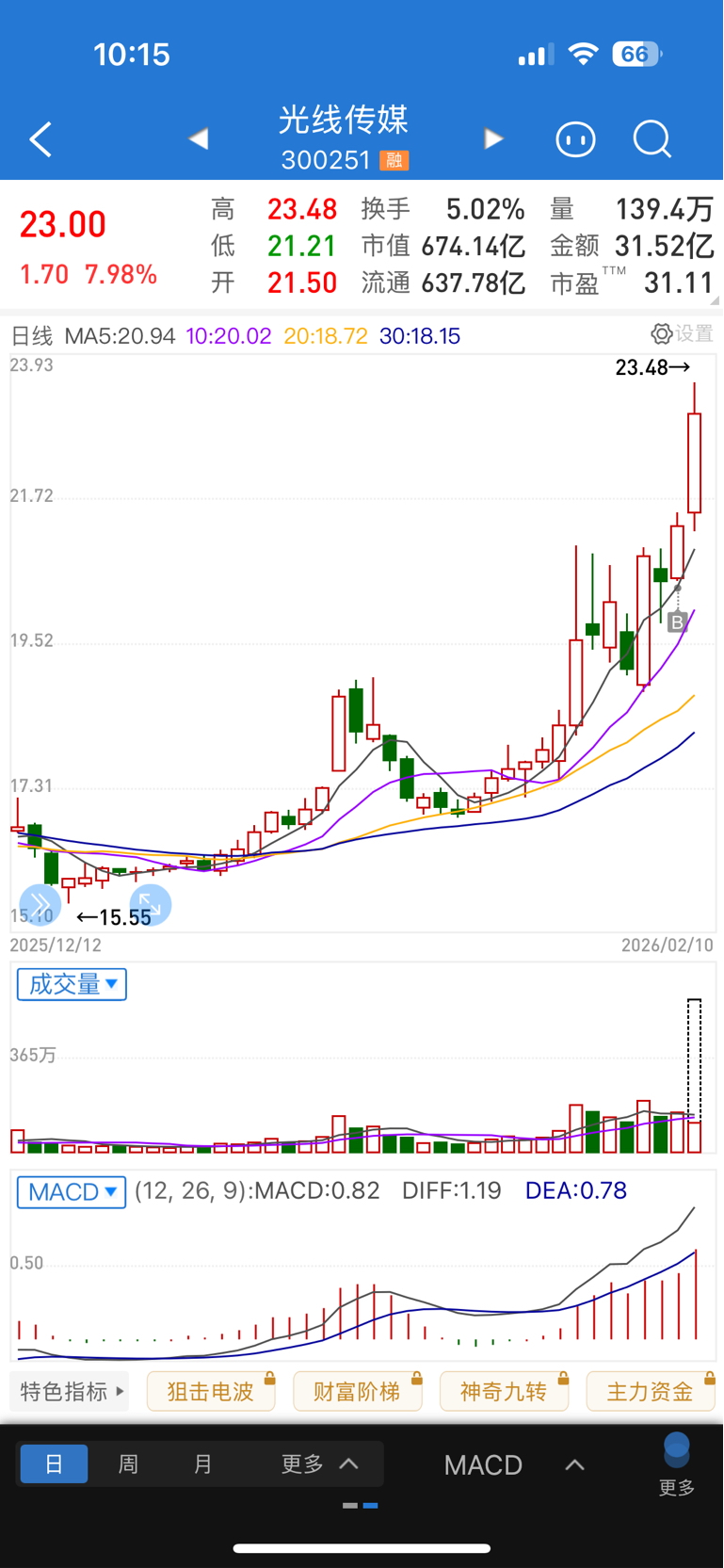Open 主力资金 indicator
The image size is (724, 1568).
[x=651, y=1391]
